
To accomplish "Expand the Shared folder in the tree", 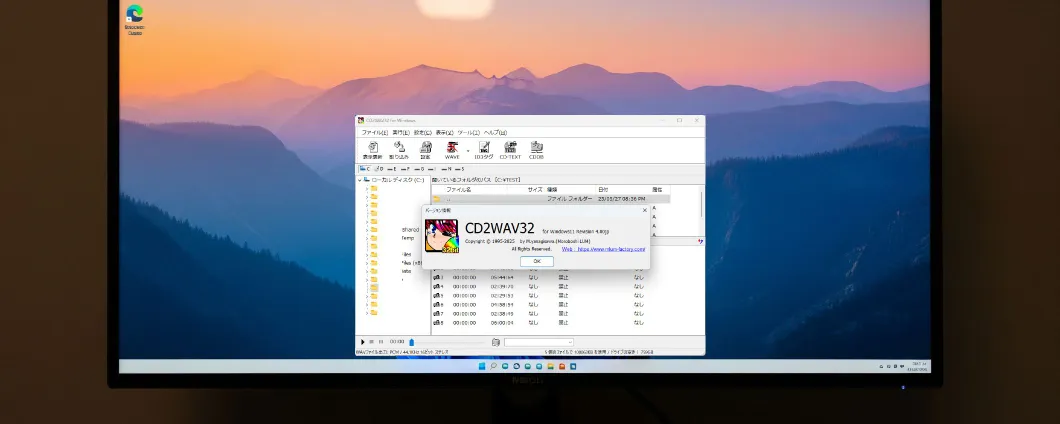I will (x=366, y=230).
